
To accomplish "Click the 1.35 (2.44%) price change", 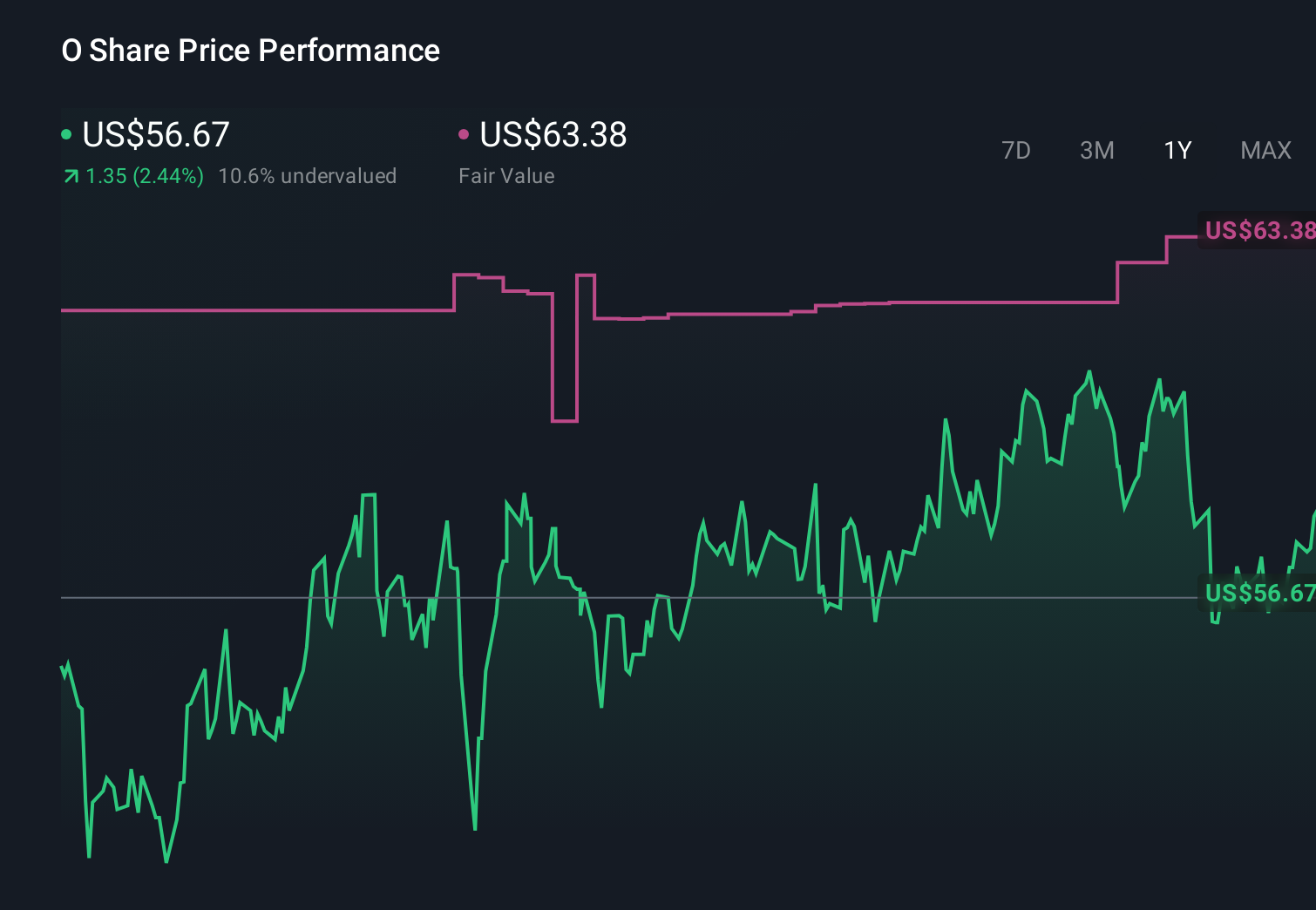I will (x=145, y=176).
